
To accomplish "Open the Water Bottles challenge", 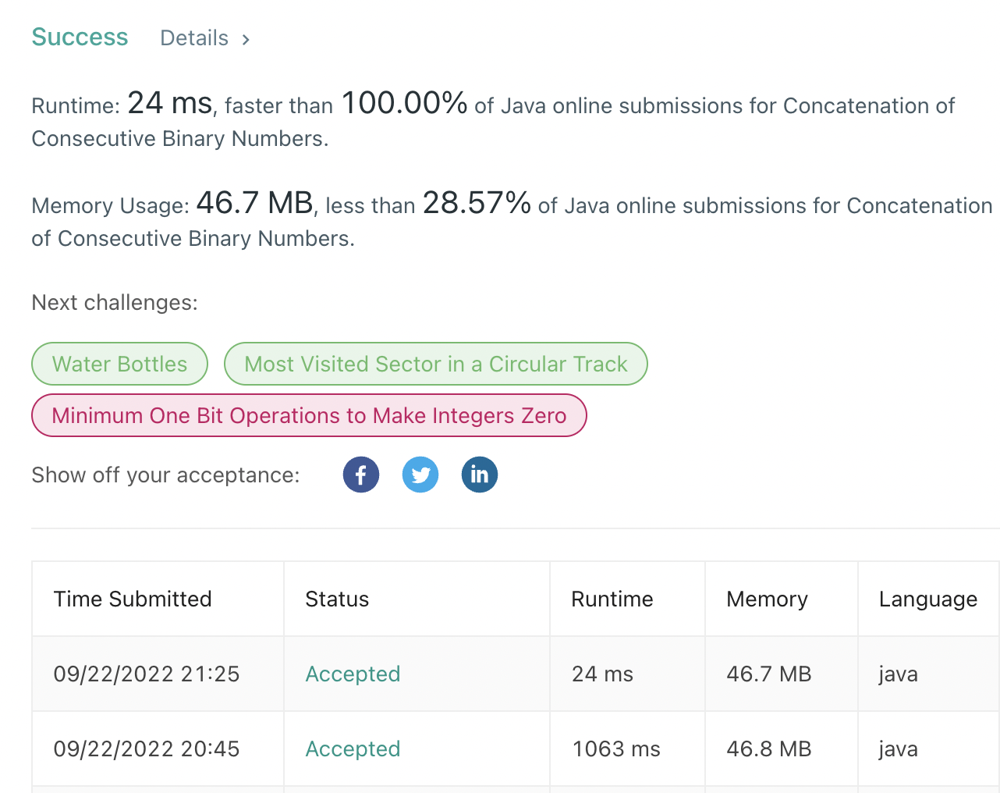I will pos(120,364).
